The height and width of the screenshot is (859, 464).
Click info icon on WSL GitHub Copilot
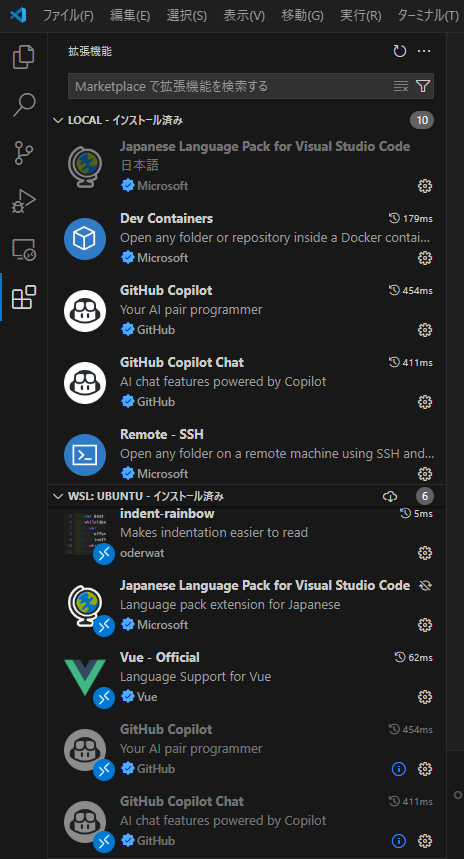pos(399,769)
